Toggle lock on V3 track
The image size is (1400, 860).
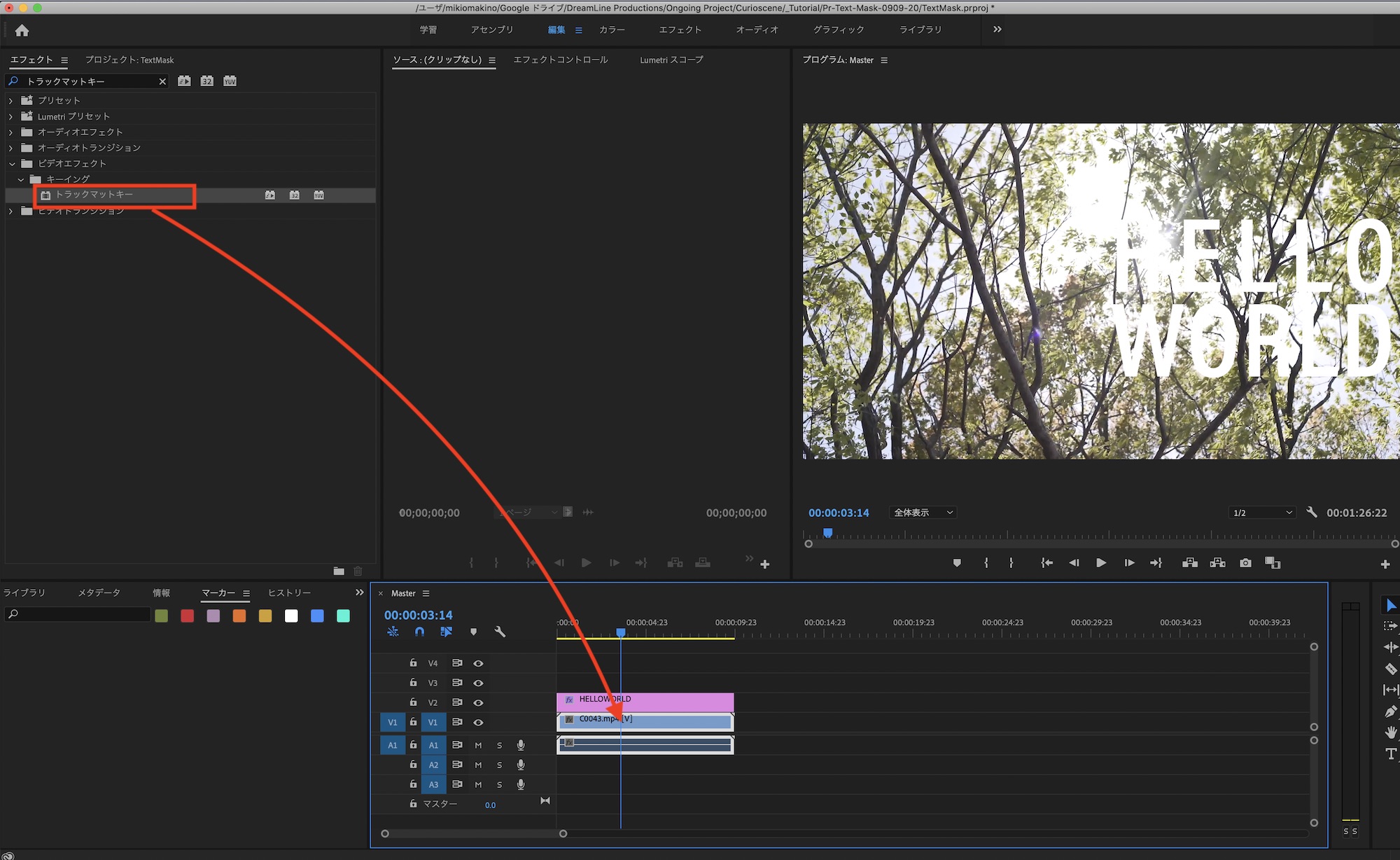413,682
